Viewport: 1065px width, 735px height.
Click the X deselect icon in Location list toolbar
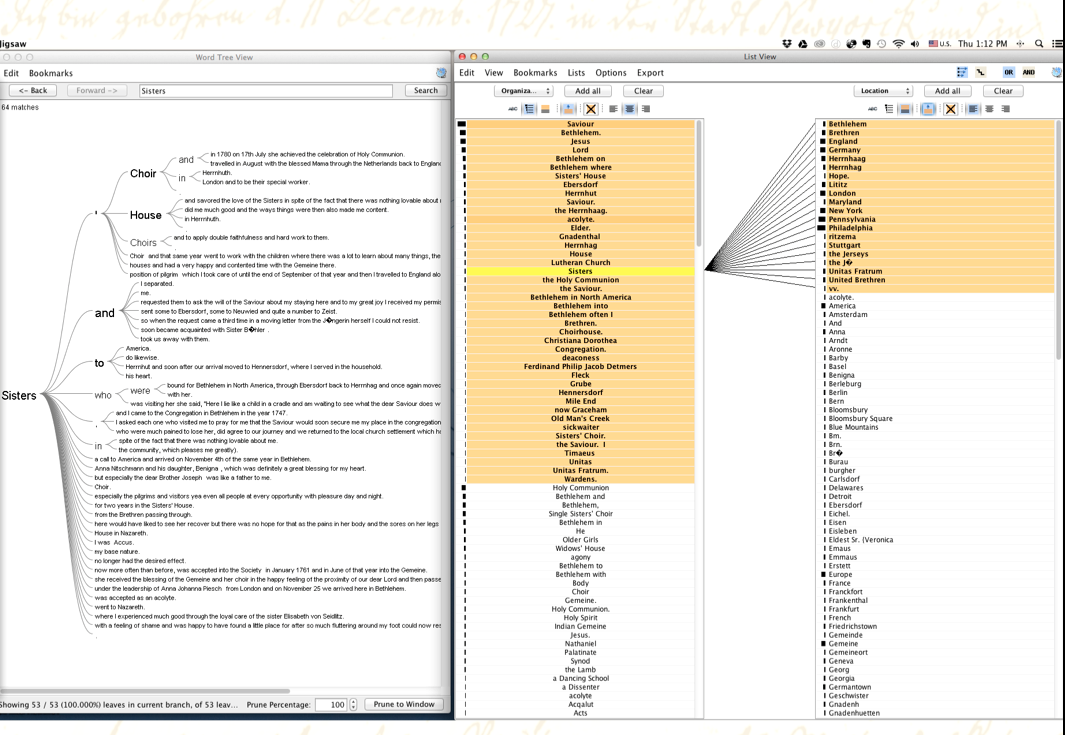(950, 109)
